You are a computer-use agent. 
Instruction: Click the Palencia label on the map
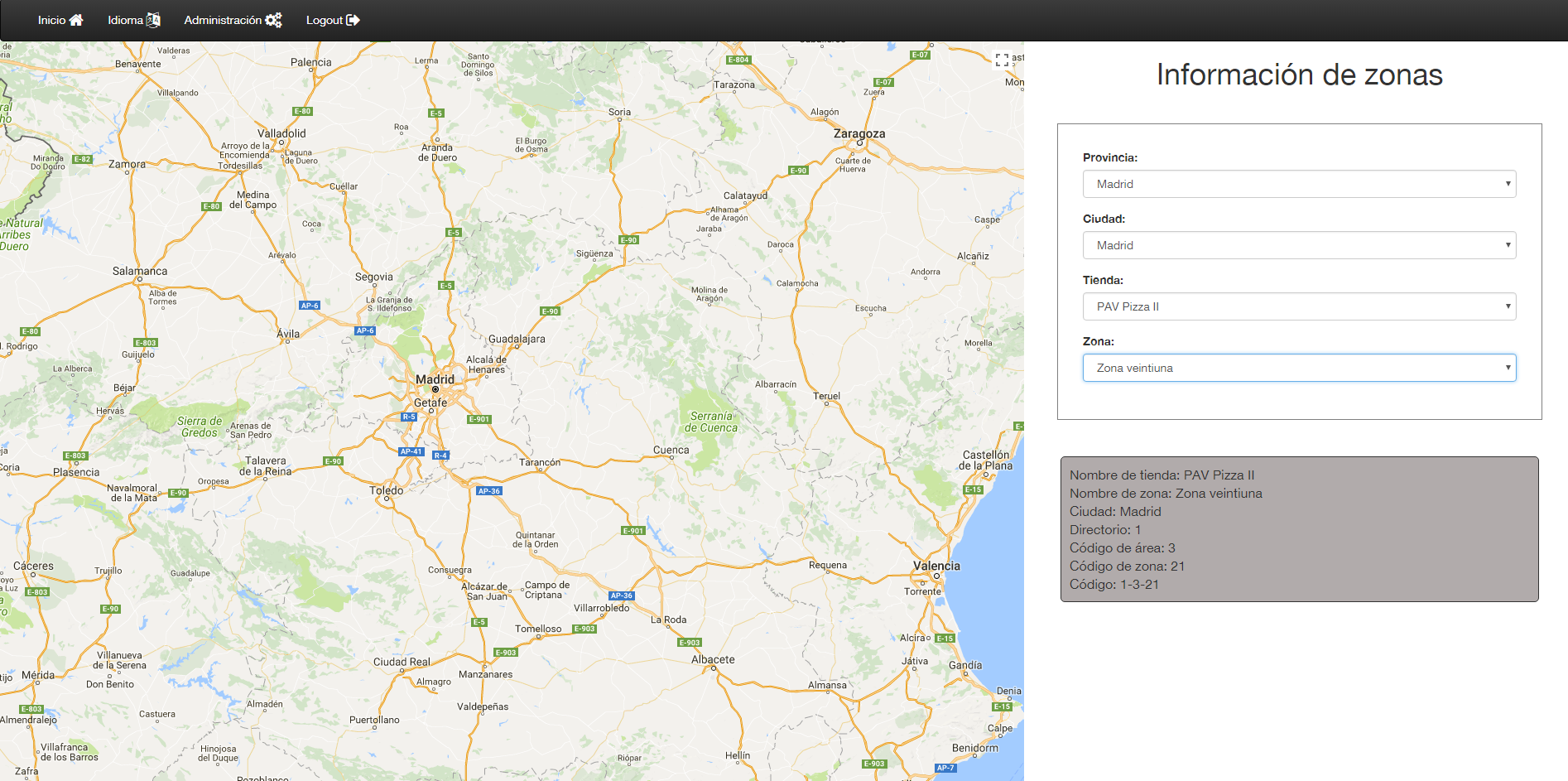pos(310,62)
